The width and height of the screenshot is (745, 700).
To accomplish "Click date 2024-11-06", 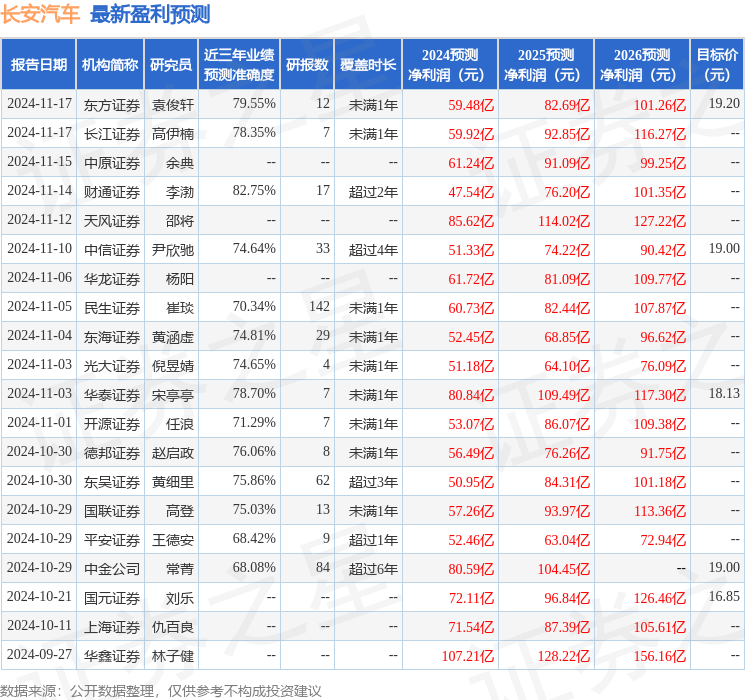I will click(x=39, y=277).
